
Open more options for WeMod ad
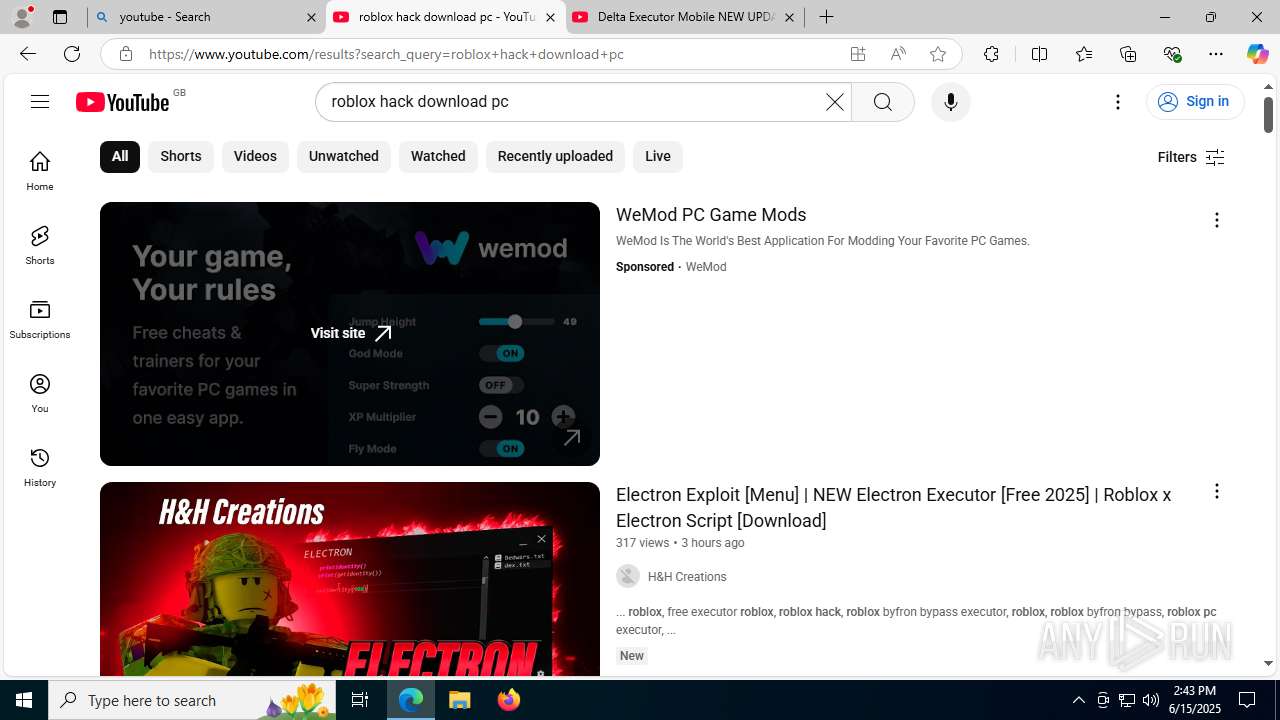coord(1216,220)
